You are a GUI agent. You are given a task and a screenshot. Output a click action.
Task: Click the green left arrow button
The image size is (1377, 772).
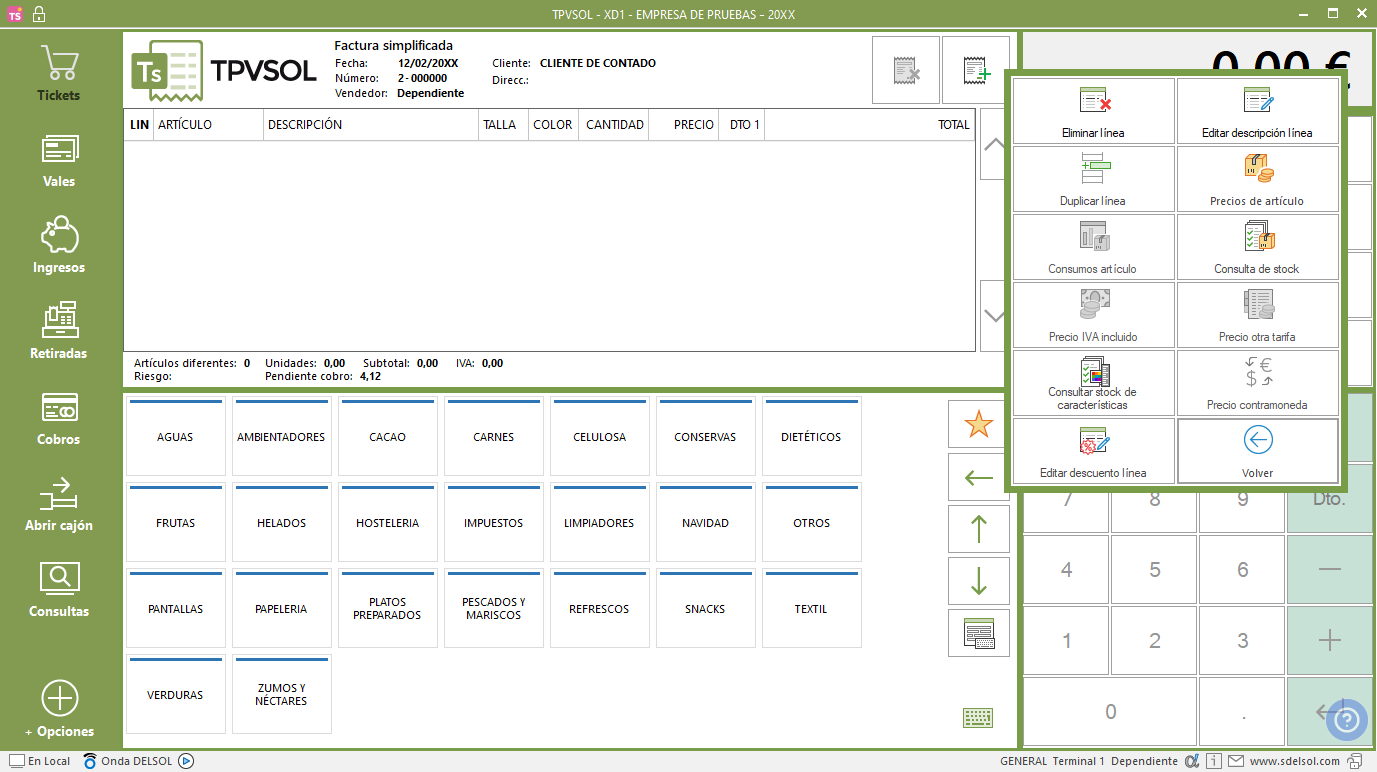[979, 477]
